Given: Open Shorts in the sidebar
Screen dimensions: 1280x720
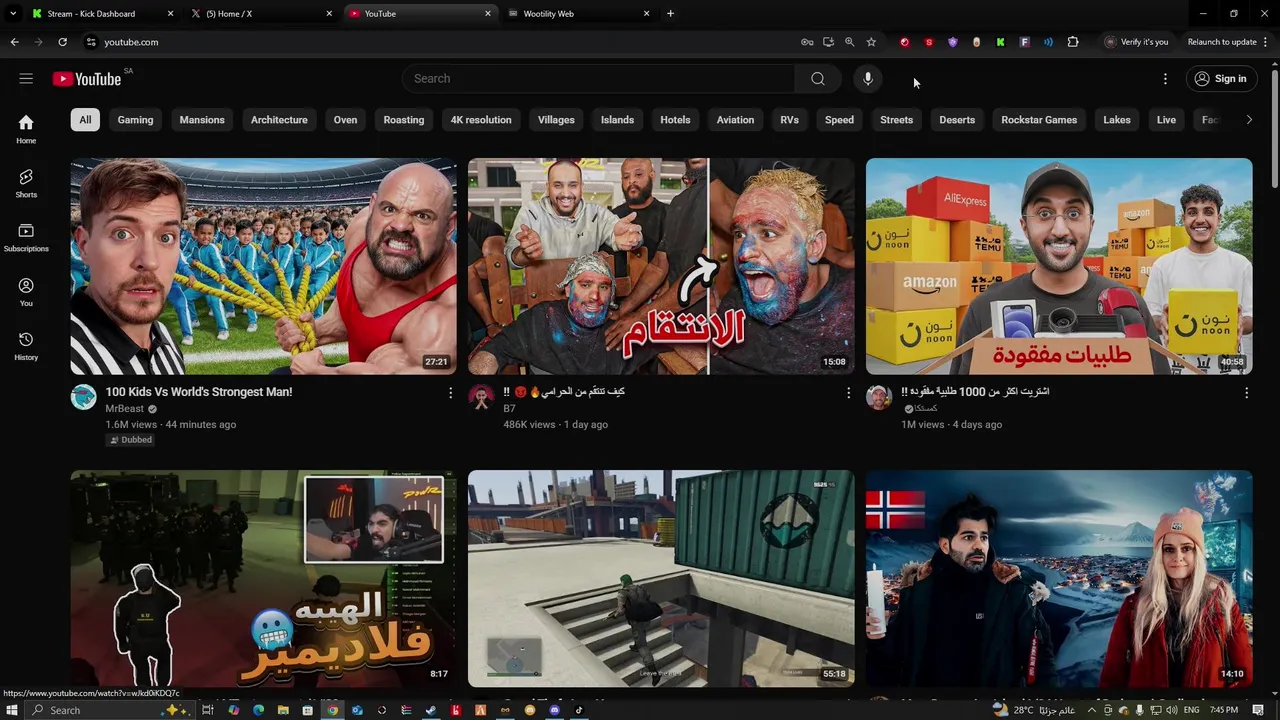Looking at the screenshot, I should click(26, 183).
